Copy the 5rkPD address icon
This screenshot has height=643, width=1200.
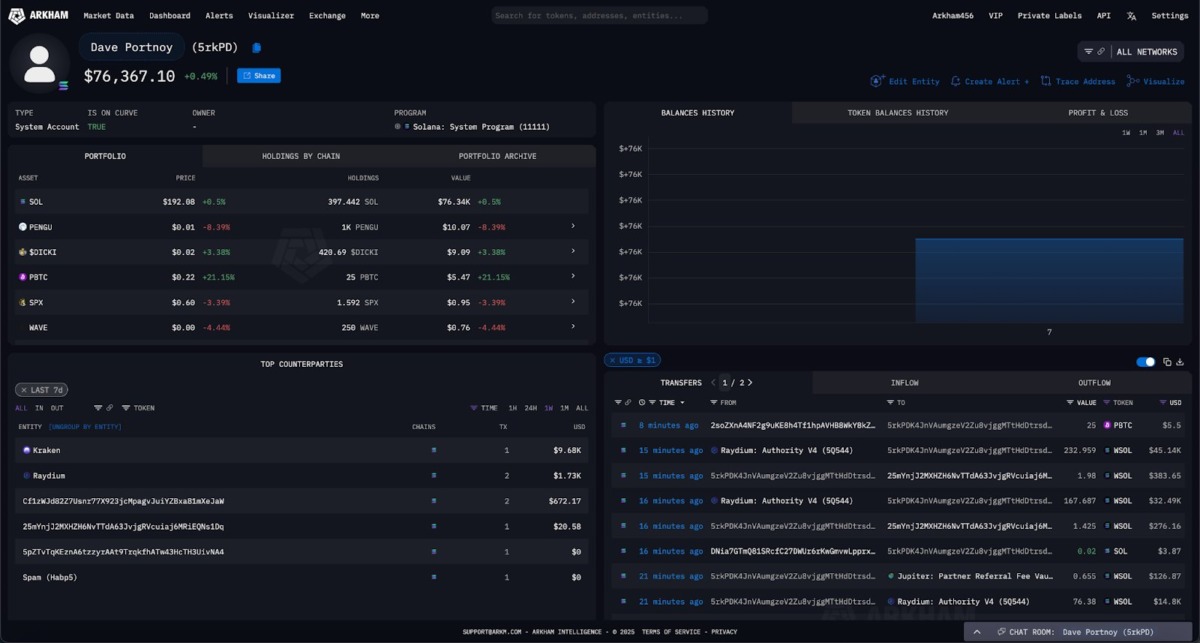[x=257, y=47]
